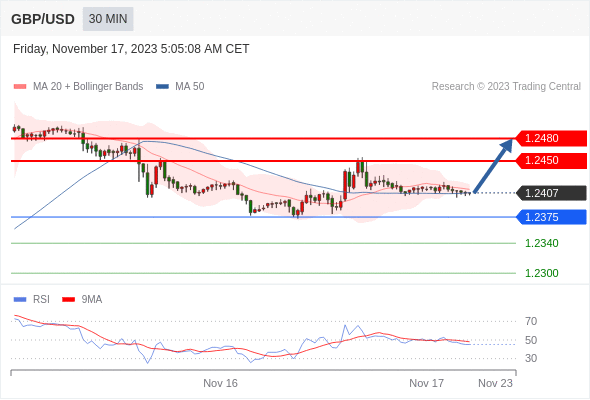Select the 1.2407 current price tag
Image resolution: width=590 pixels, height=400 pixels.
[551, 193]
